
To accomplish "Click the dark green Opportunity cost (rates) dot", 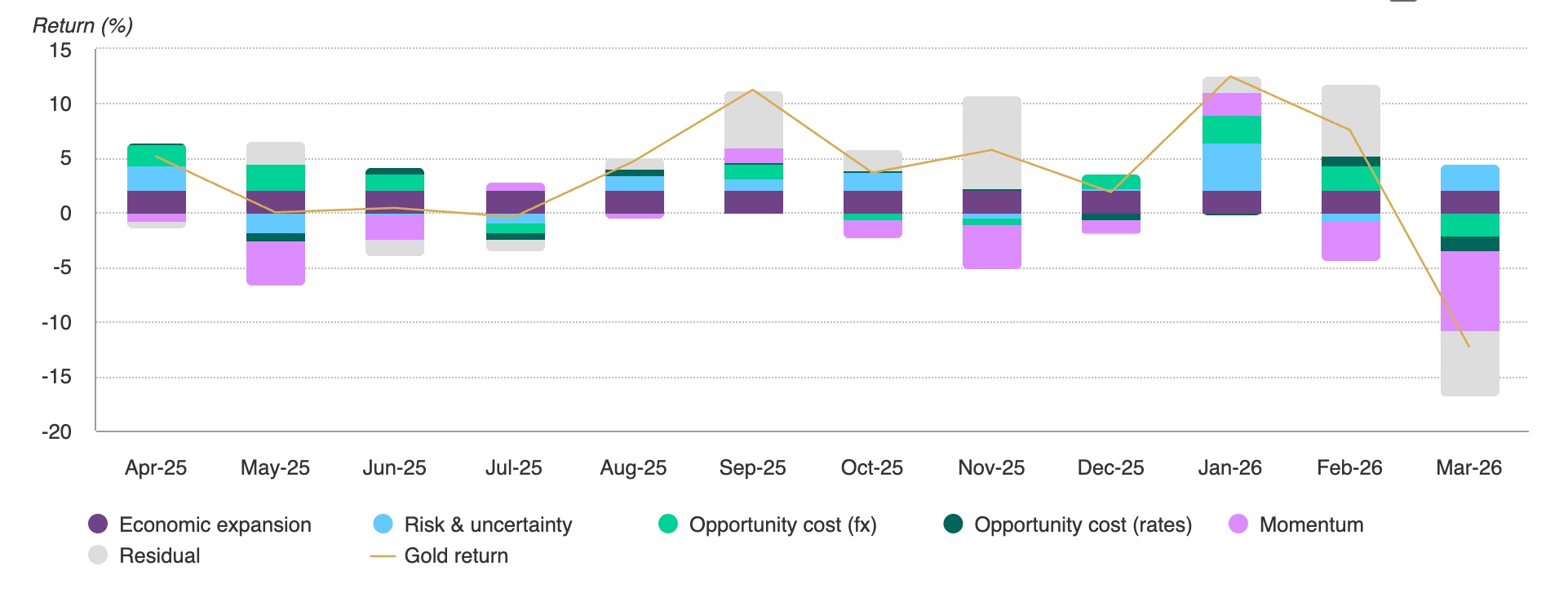I will tap(953, 524).
